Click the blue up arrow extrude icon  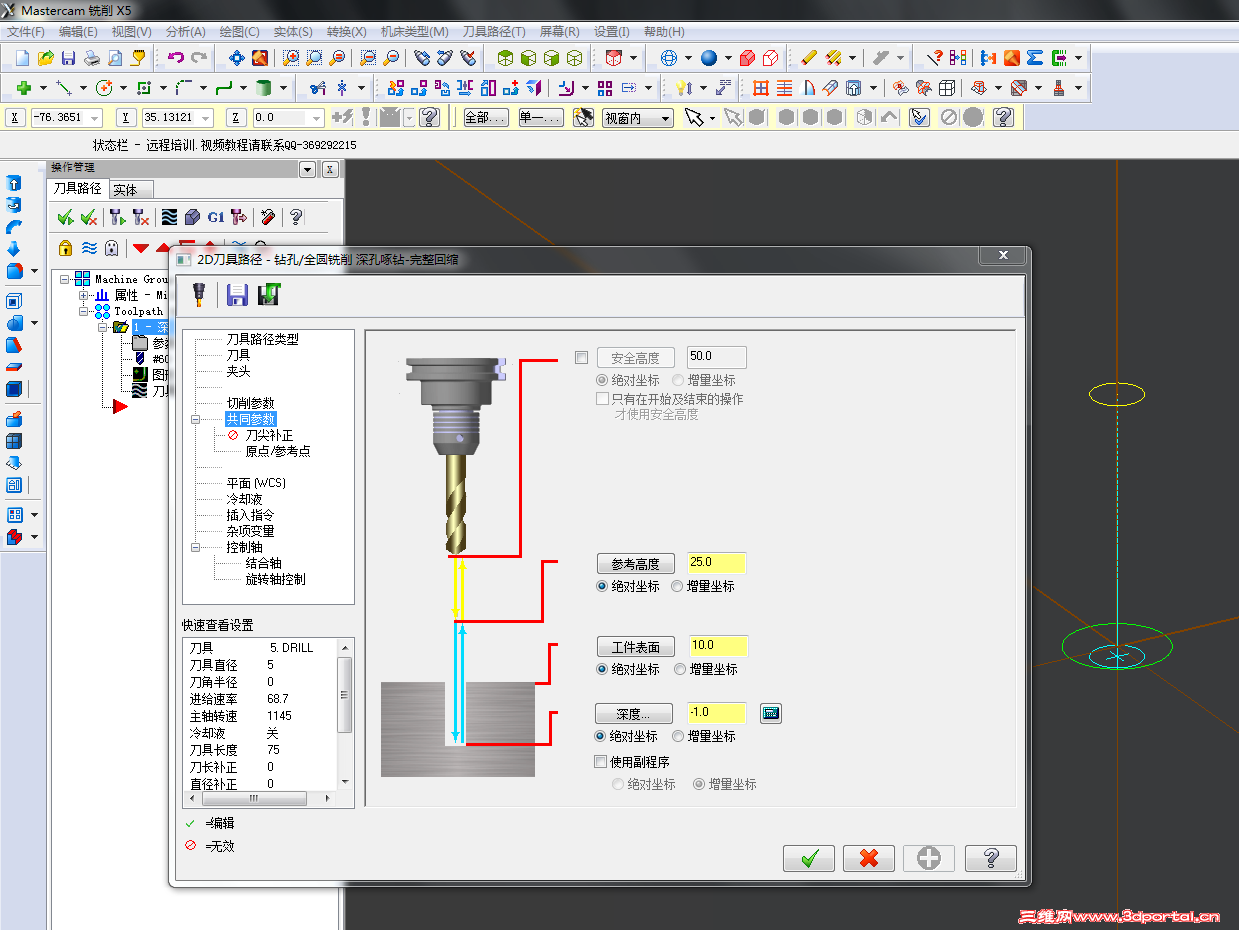tap(14, 183)
